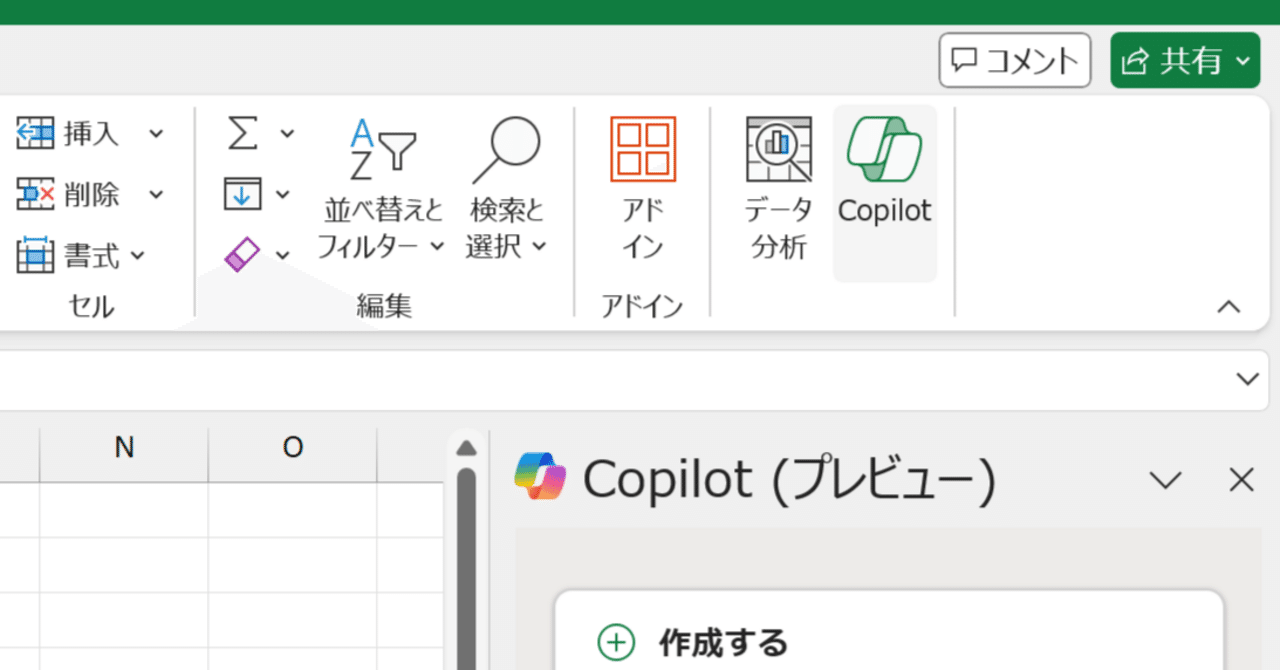Expand the 挿入 dropdown arrow
The height and width of the screenshot is (670, 1280).
click(x=155, y=133)
